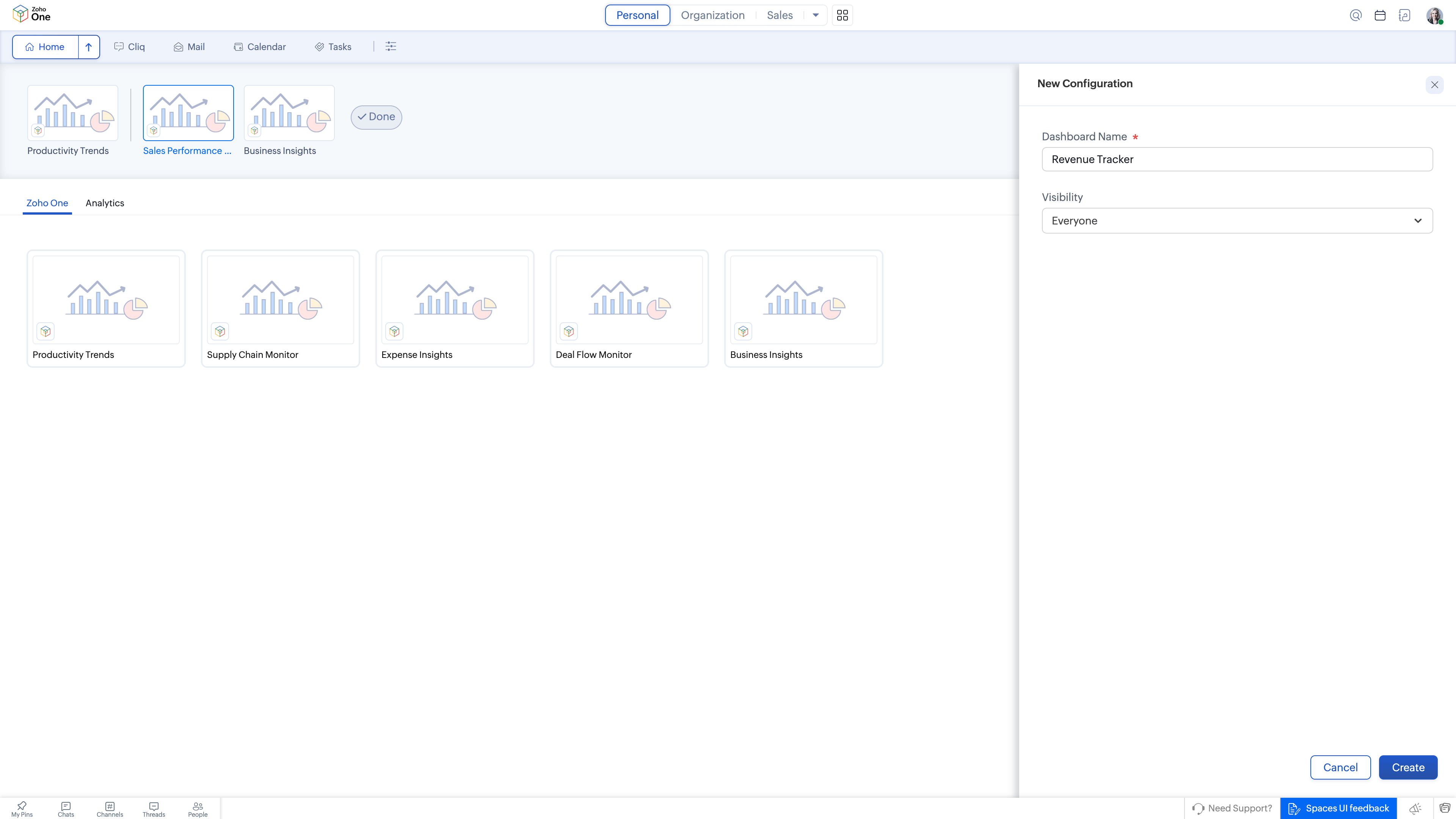The image size is (1456, 819).
Task: Open the calendar icon in the header
Action: point(1380,15)
